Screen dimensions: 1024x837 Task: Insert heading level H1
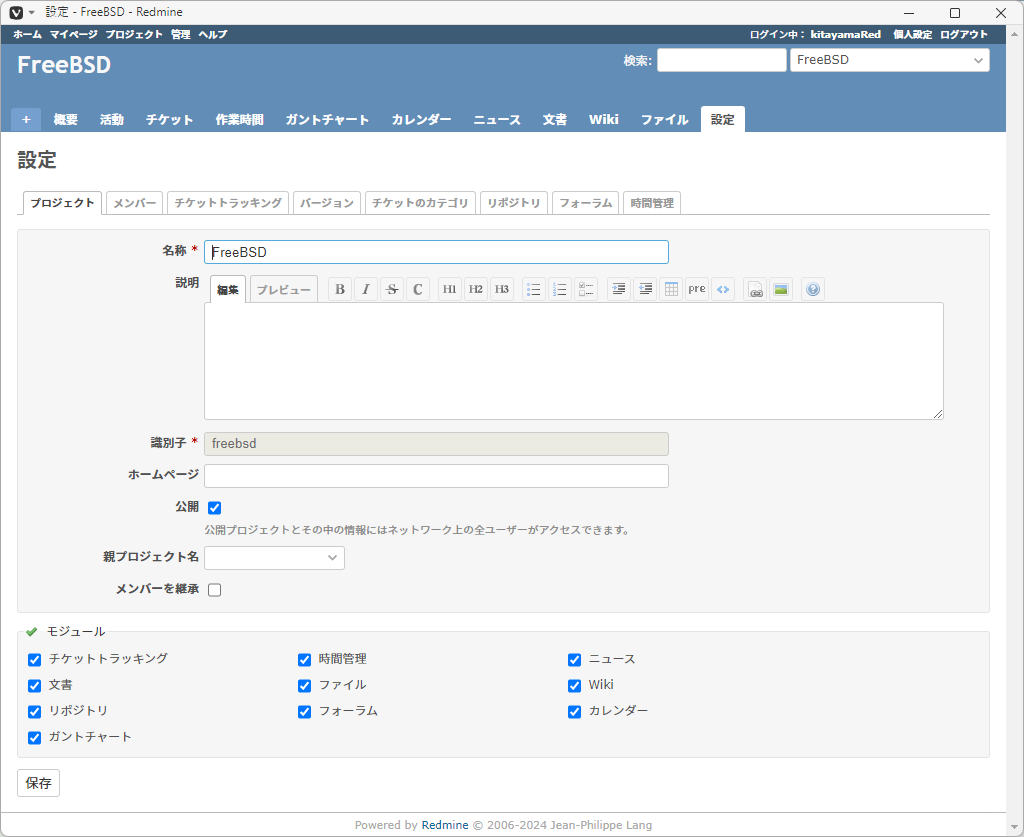tap(449, 289)
